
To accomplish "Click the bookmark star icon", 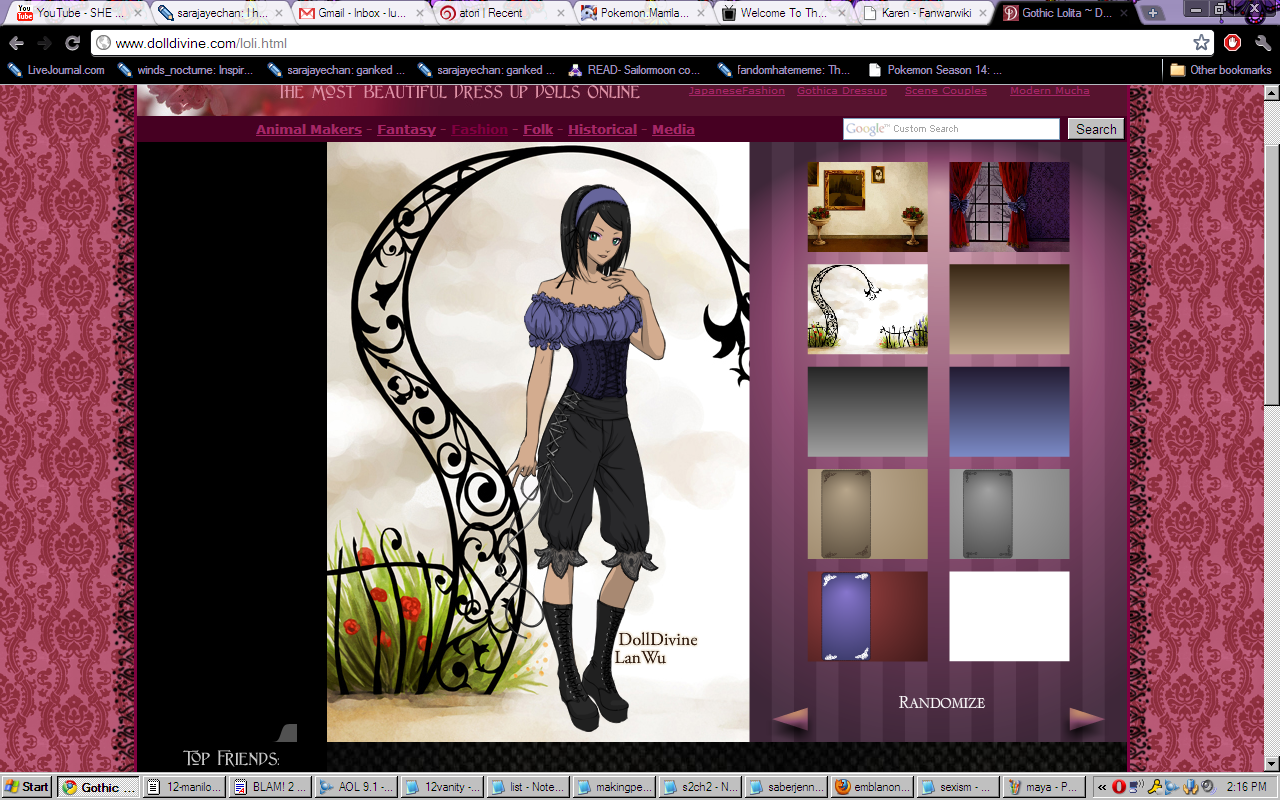I will coord(1201,43).
